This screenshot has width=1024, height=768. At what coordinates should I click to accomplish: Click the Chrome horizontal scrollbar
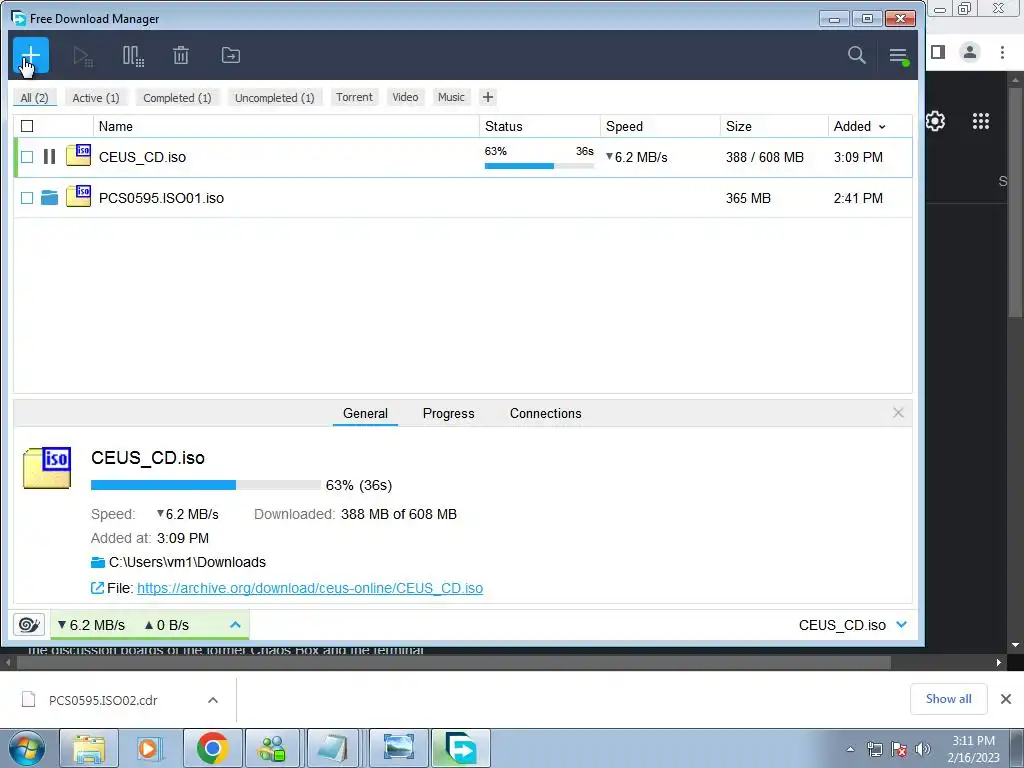tap(454, 662)
